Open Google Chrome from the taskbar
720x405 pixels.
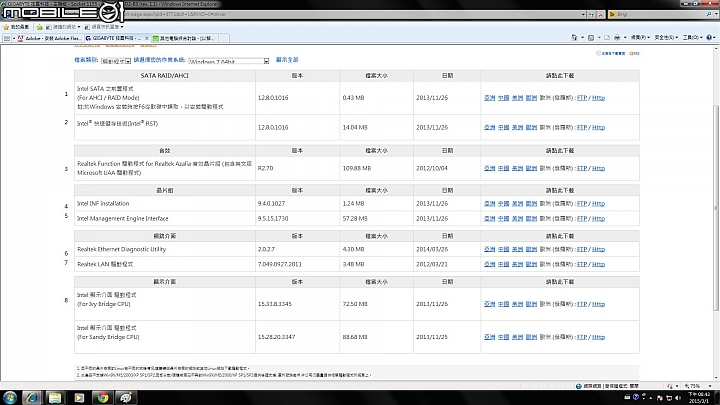pos(103,397)
